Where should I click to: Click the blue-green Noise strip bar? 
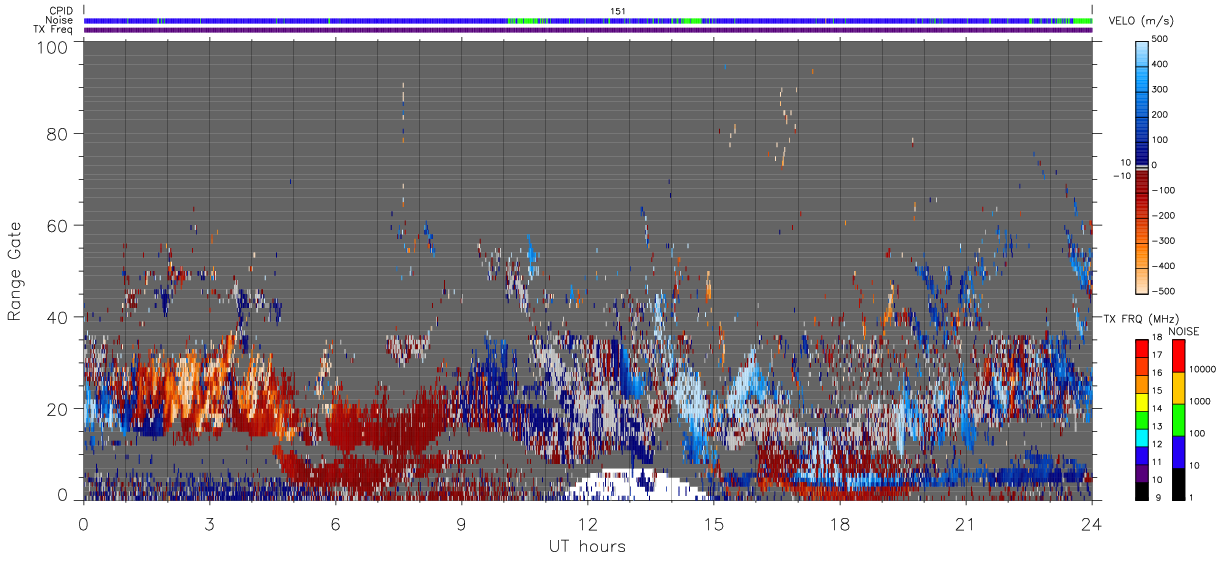click(588, 20)
